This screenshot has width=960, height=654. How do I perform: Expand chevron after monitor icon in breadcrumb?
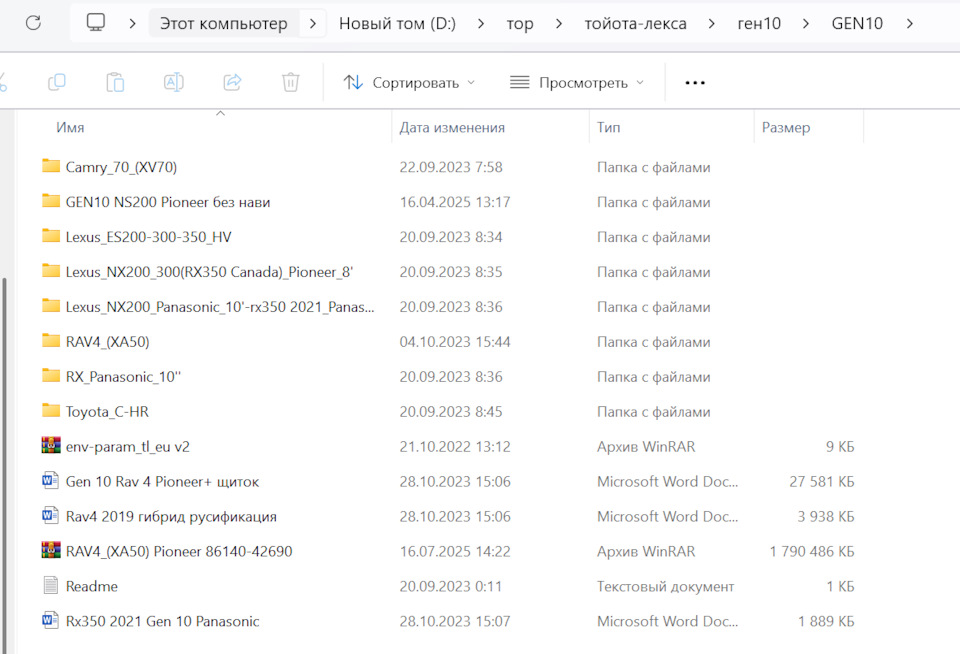point(132,24)
